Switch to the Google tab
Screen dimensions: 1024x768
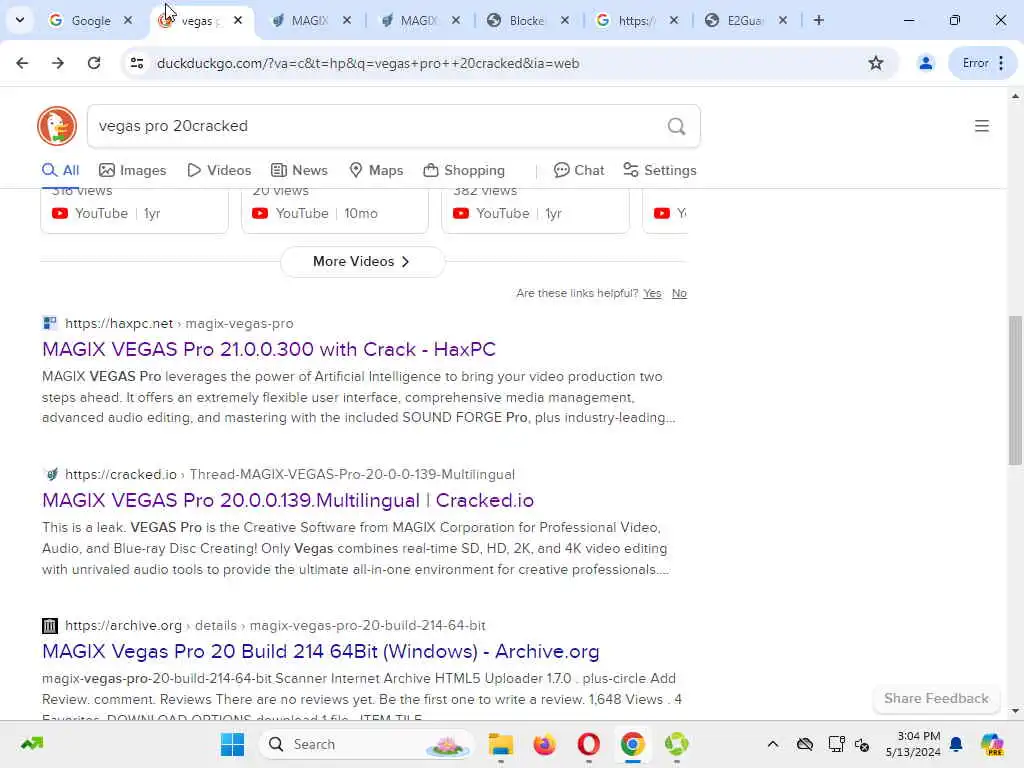[x=91, y=20]
